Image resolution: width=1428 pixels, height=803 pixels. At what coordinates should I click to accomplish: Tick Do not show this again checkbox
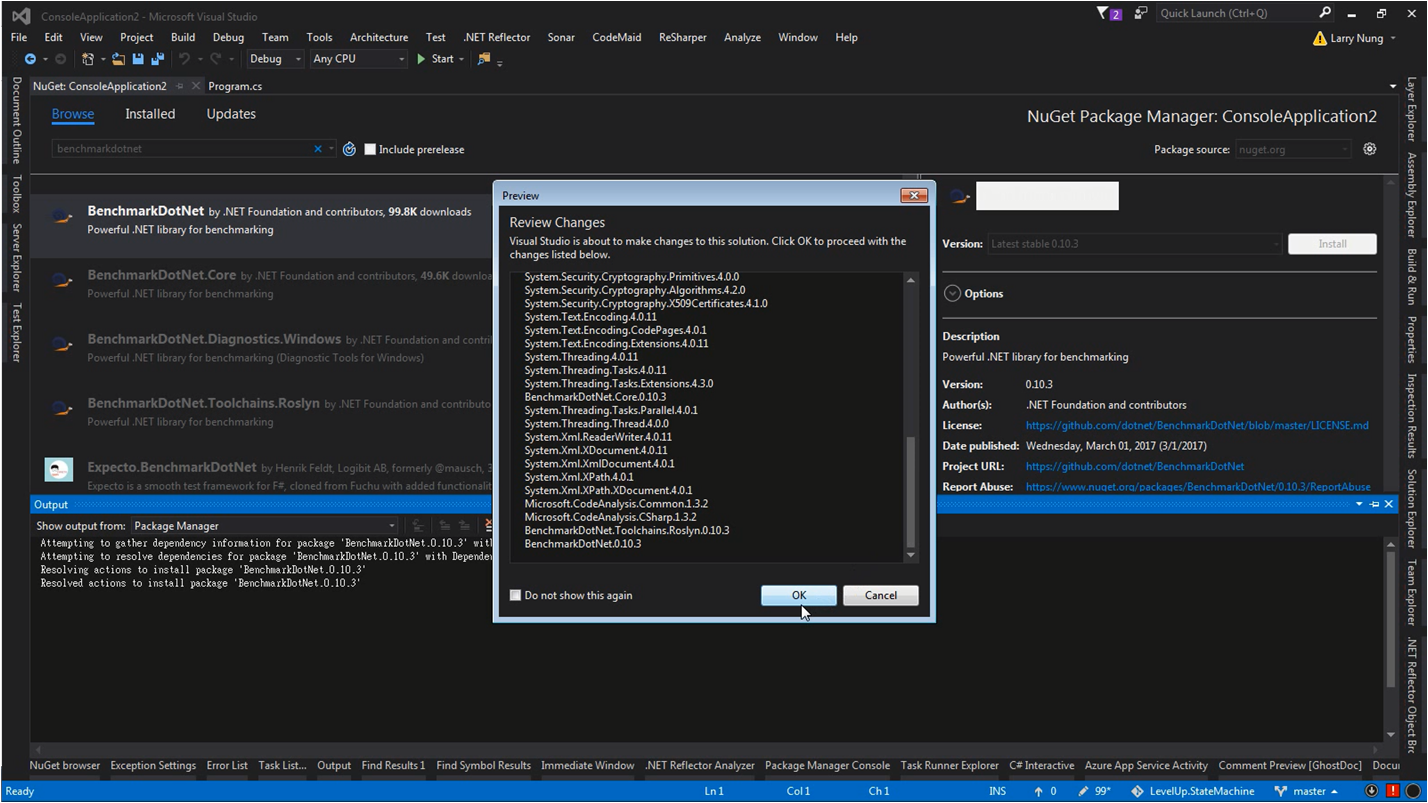515,595
